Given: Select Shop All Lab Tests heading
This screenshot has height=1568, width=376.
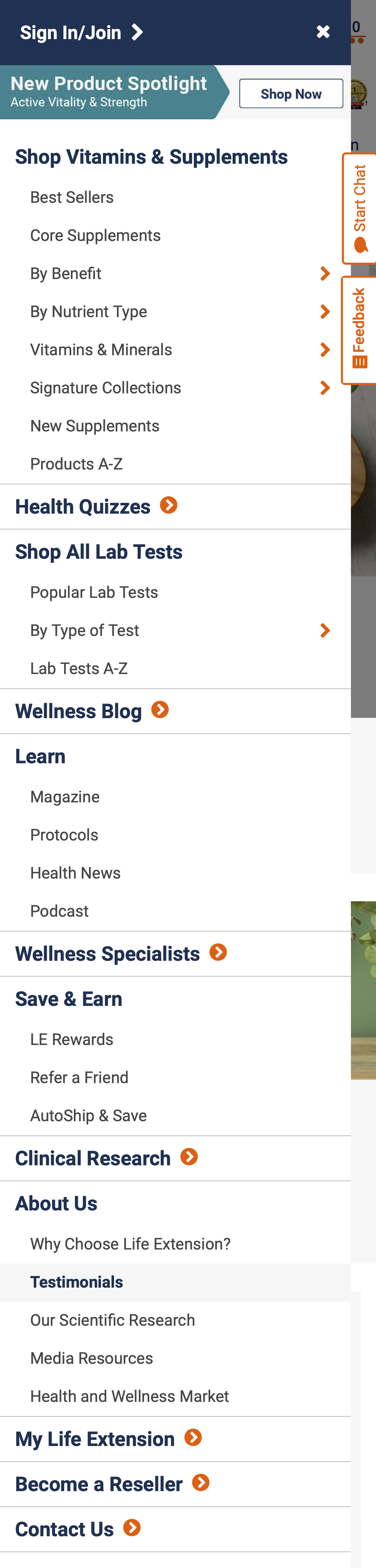Looking at the screenshot, I should [x=99, y=551].
